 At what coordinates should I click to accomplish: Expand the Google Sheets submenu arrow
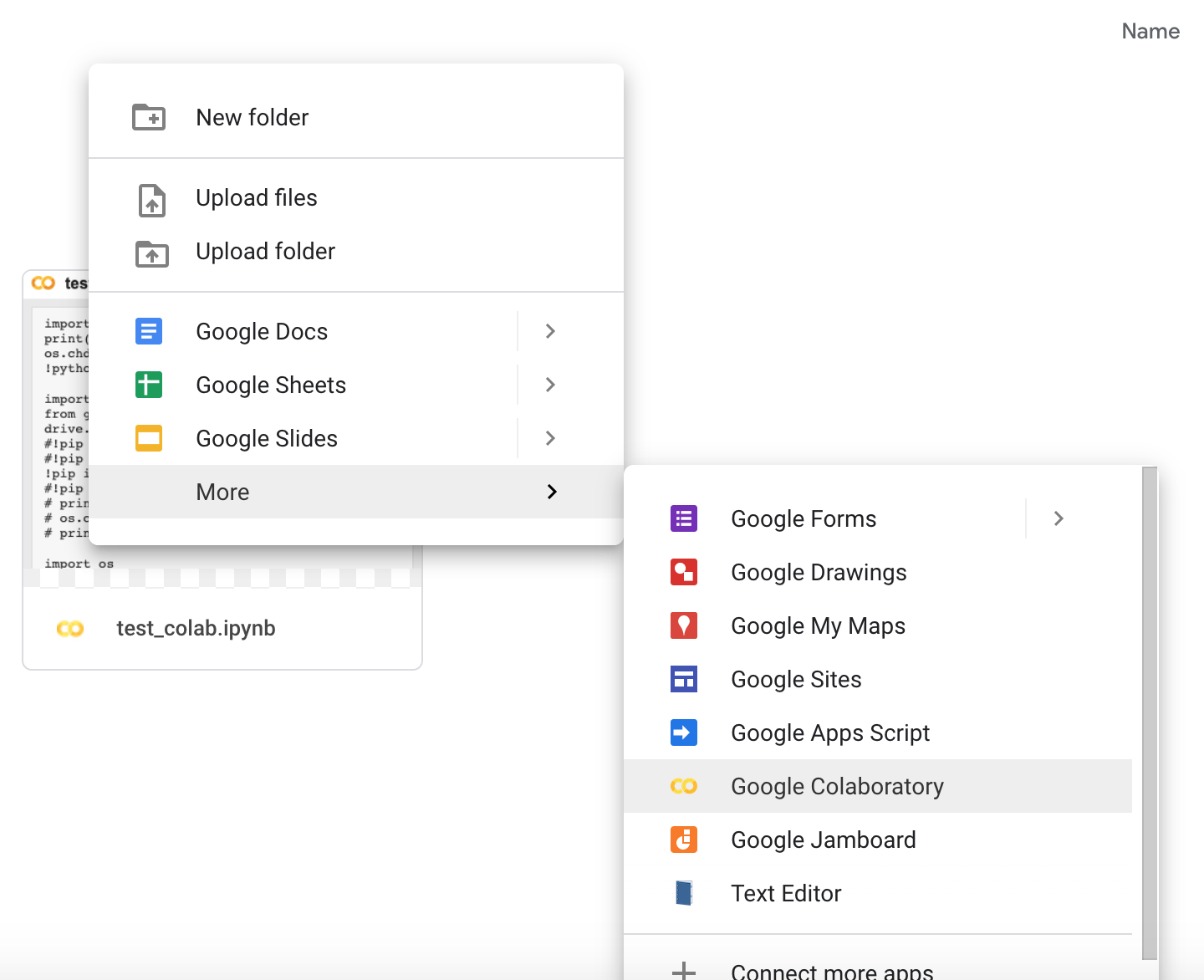point(550,385)
